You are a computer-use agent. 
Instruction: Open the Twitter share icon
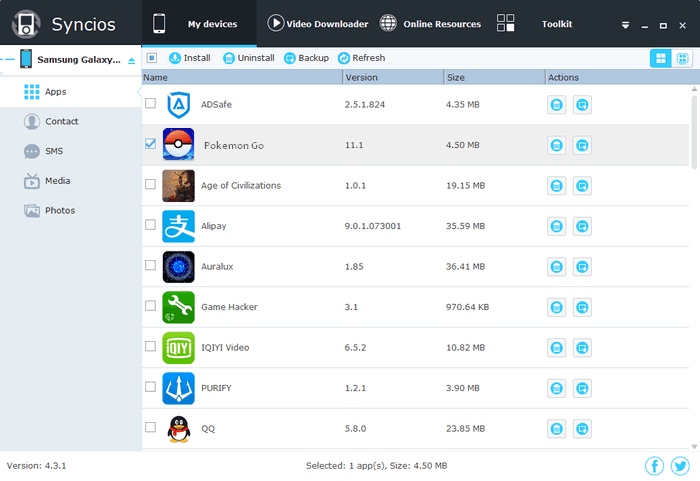click(680, 466)
